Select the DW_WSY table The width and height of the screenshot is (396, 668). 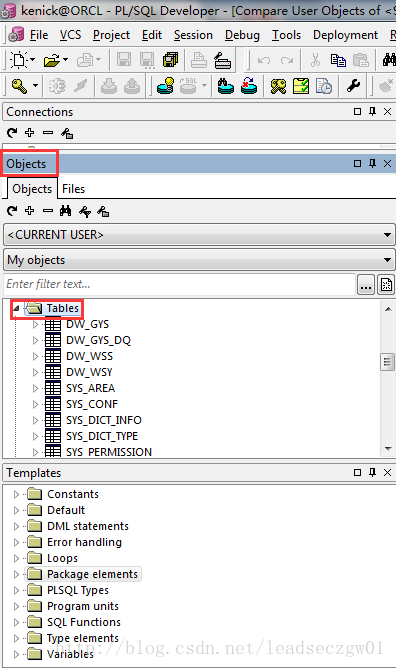coord(89,372)
